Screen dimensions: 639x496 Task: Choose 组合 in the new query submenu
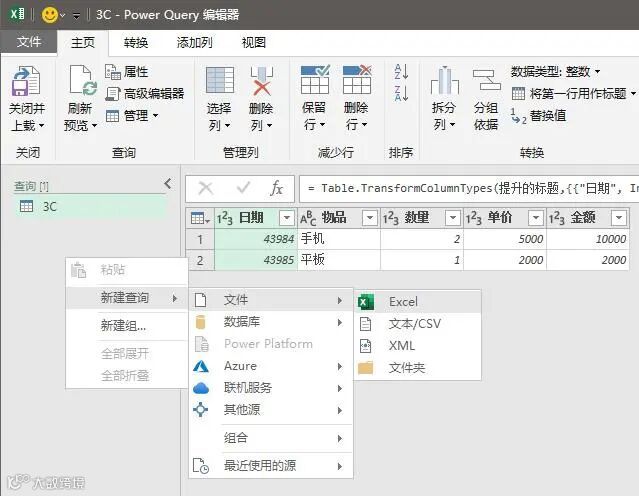click(x=271, y=438)
